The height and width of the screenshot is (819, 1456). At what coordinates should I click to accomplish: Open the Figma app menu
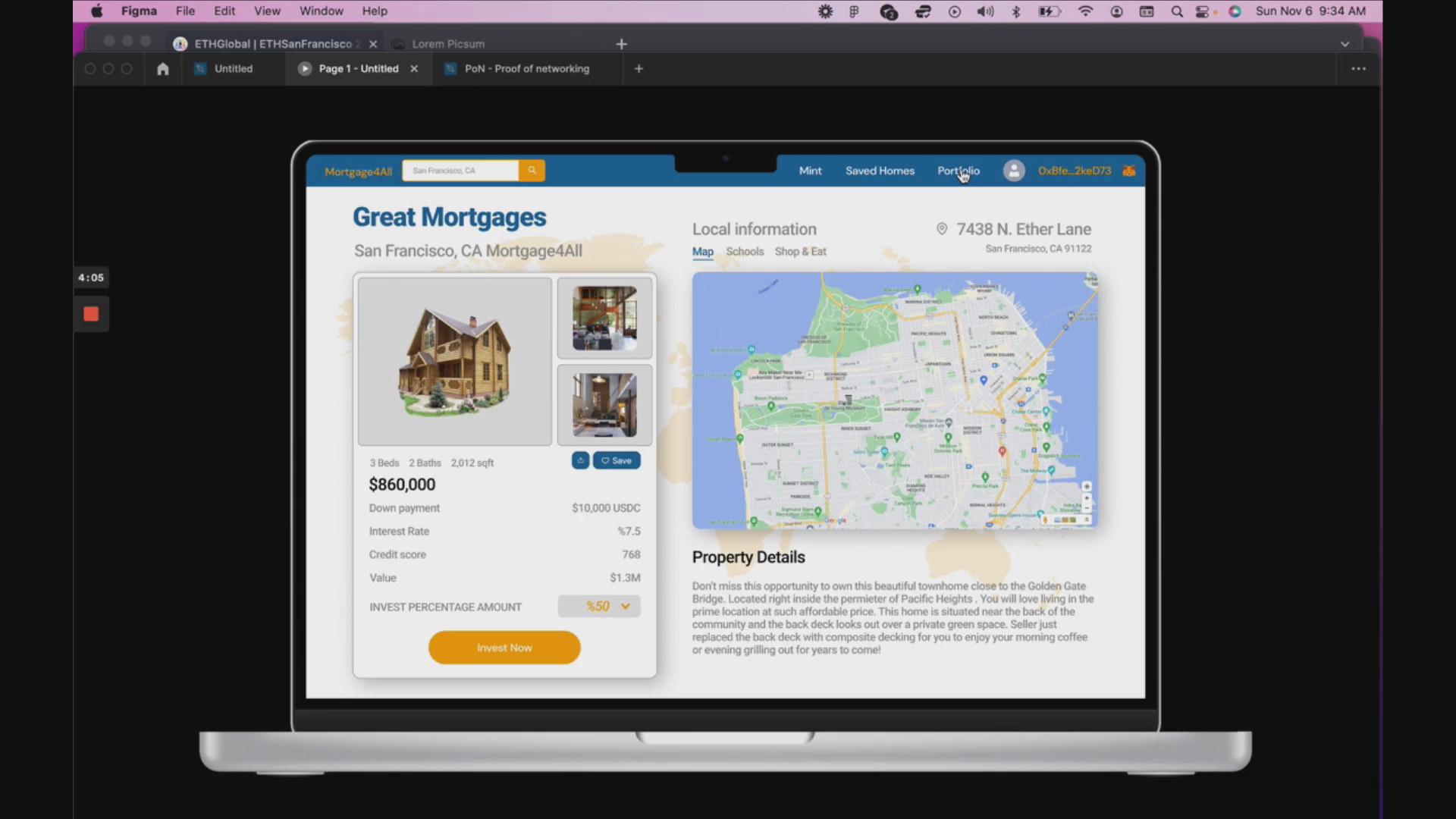(139, 11)
